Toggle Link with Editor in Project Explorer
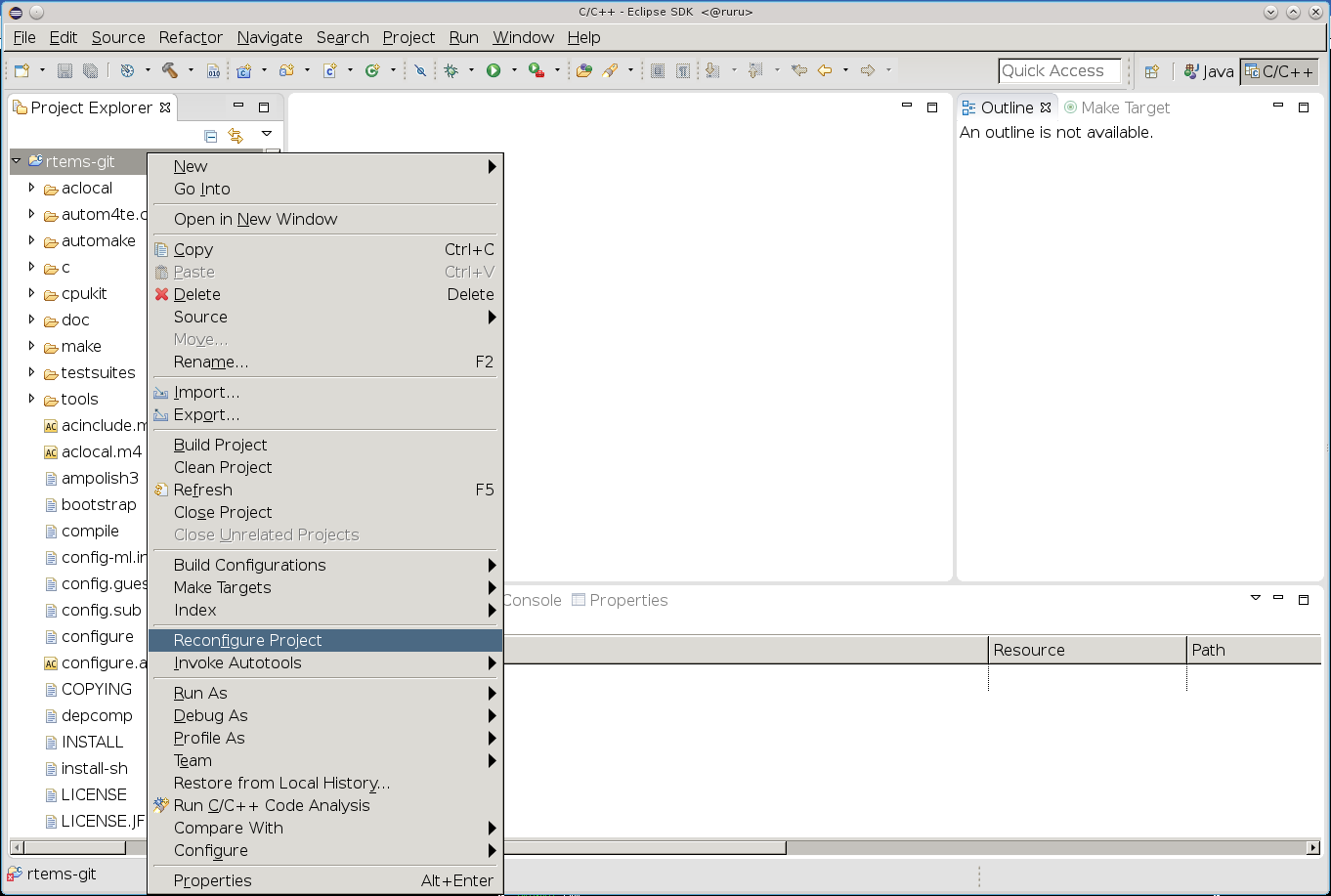Viewport: 1331px width, 896px height. click(x=236, y=135)
